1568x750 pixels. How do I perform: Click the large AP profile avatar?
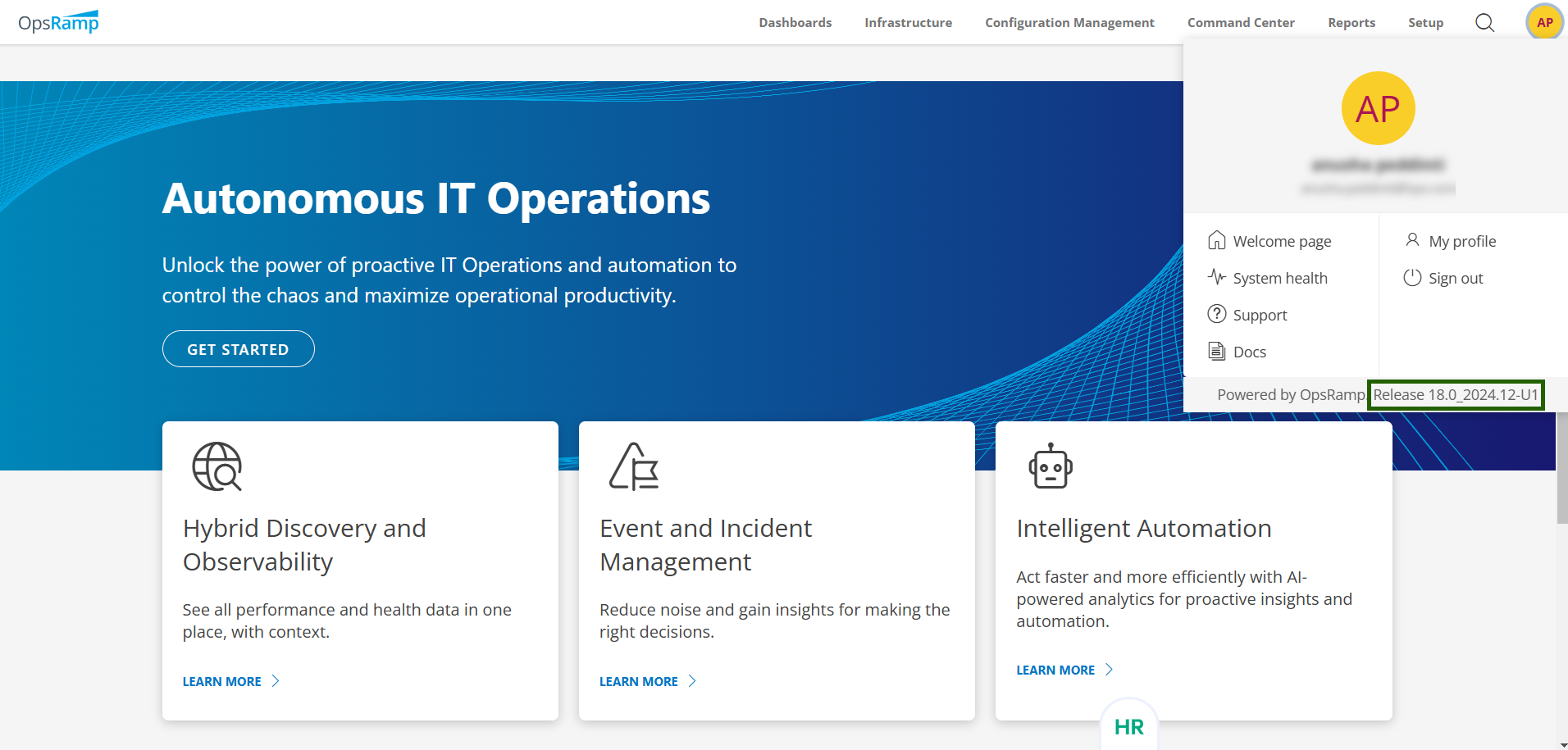tap(1378, 108)
